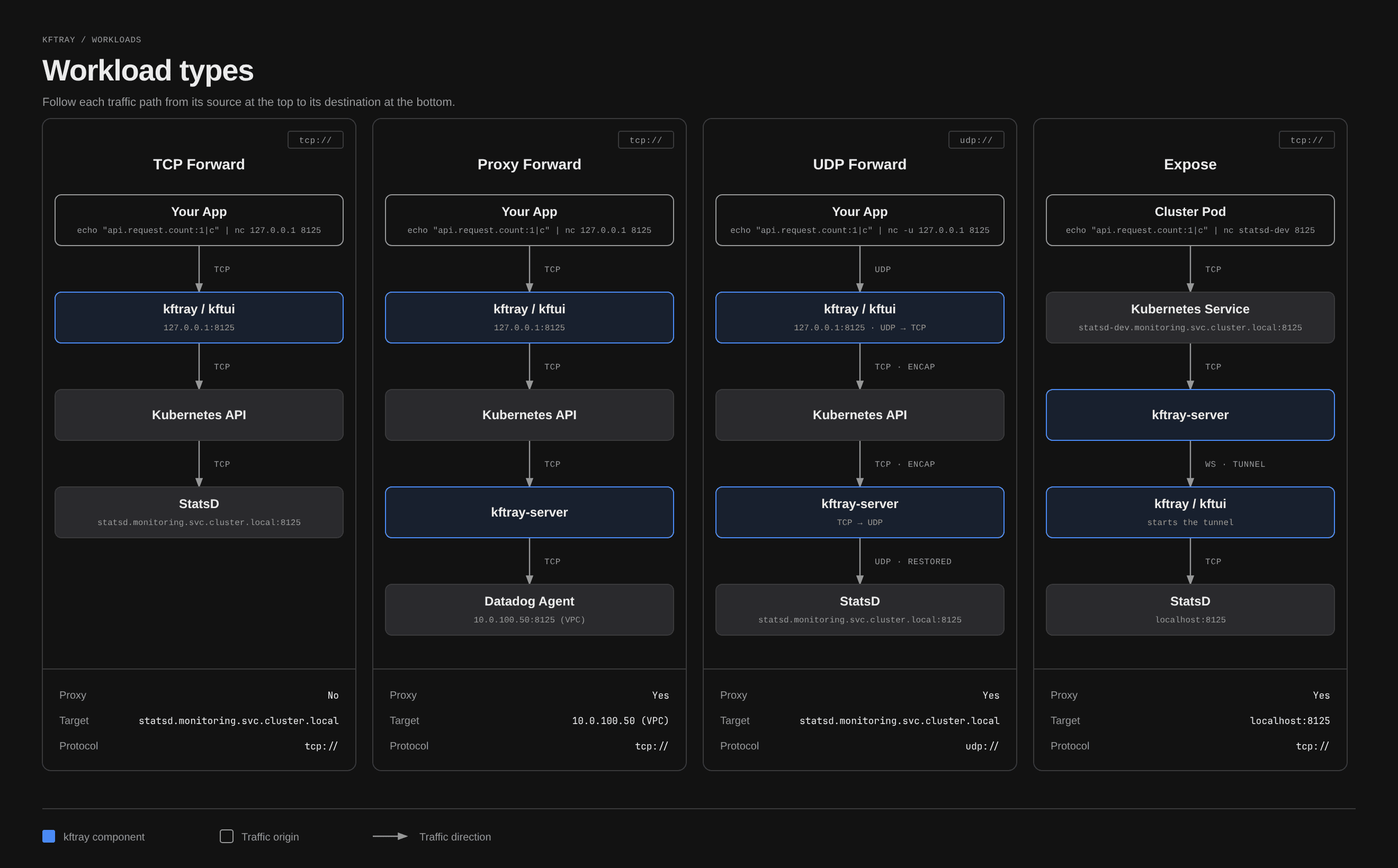Select the Your App node in TCP Forward
Image resolution: width=1398 pixels, height=868 pixels.
point(199,221)
